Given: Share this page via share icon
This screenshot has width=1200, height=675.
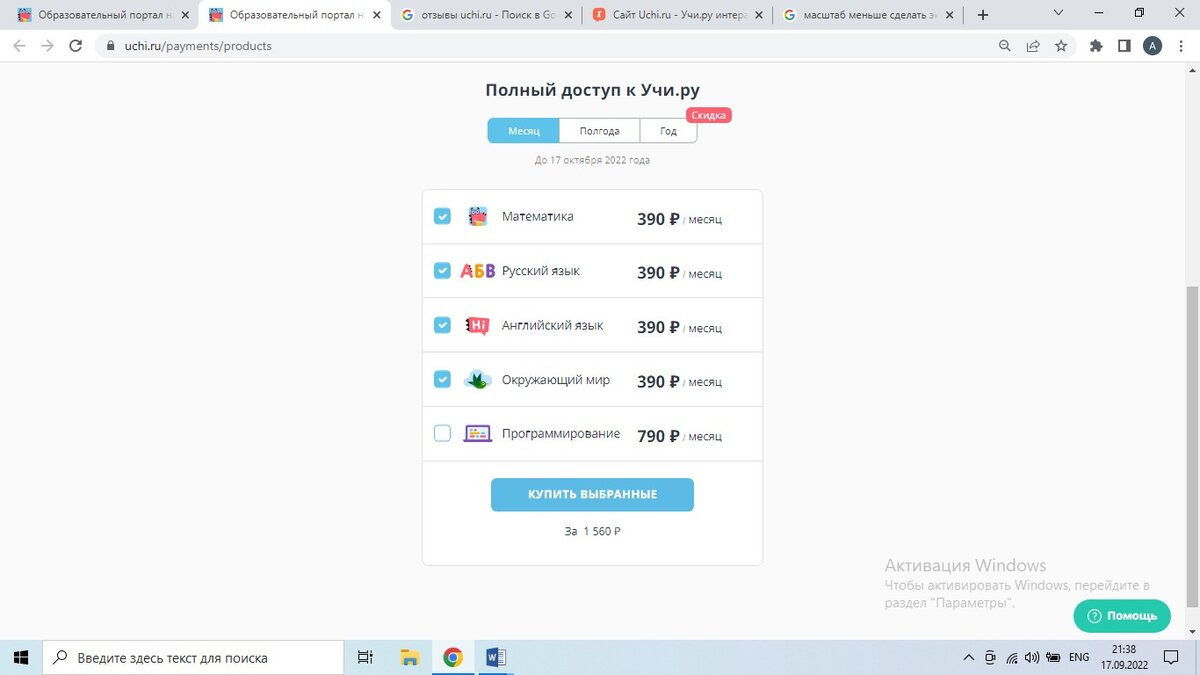Looking at the screenshot, I should tap(1033, 46).
